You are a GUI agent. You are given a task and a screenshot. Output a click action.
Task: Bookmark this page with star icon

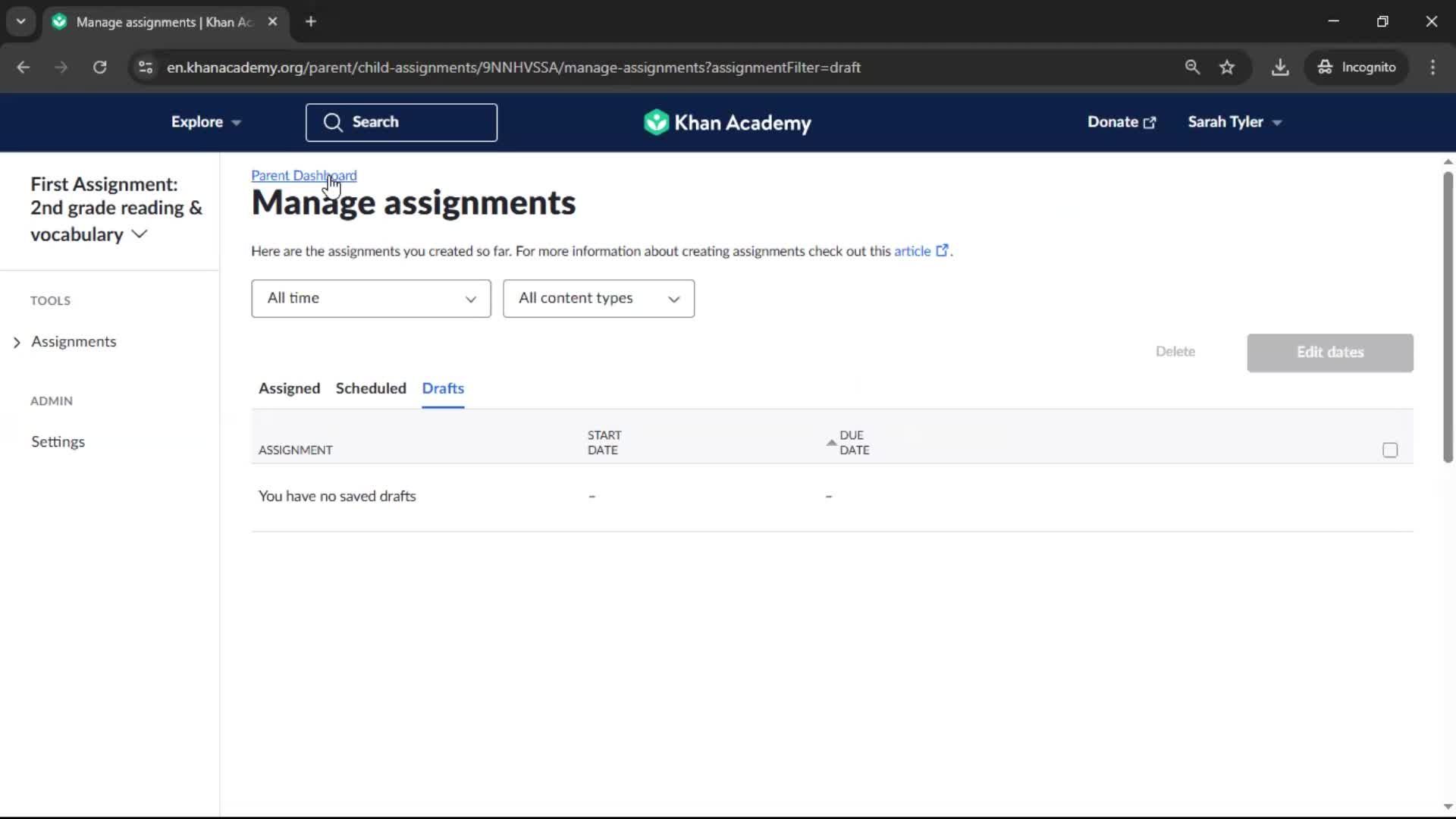[x=1227, y=67]
